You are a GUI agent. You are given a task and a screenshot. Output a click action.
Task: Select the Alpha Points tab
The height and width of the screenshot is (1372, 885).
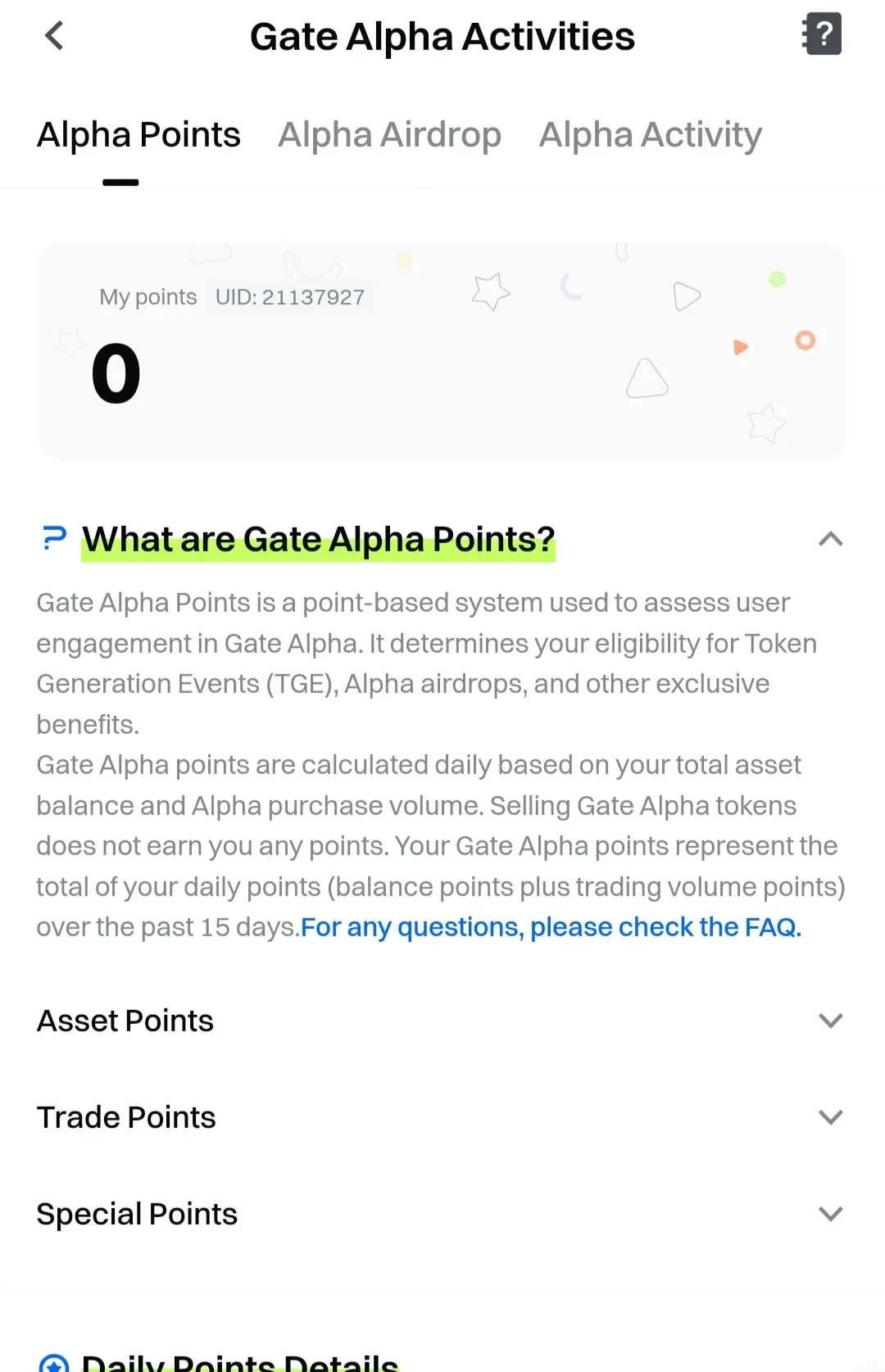coord(138,135)
